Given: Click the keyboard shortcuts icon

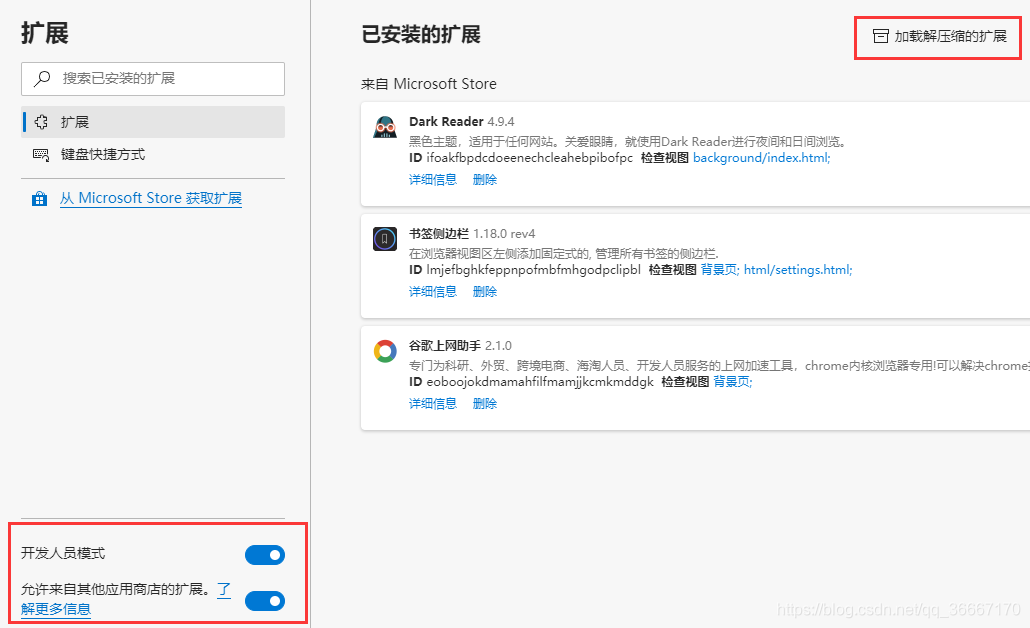Looking at the screenshot, I should tap(41, 155).
